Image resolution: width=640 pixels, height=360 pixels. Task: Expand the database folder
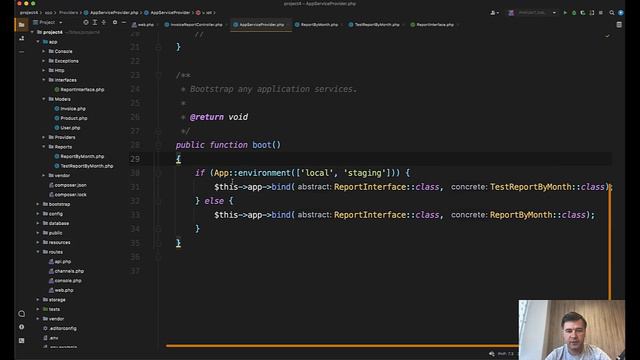(38, 223)
